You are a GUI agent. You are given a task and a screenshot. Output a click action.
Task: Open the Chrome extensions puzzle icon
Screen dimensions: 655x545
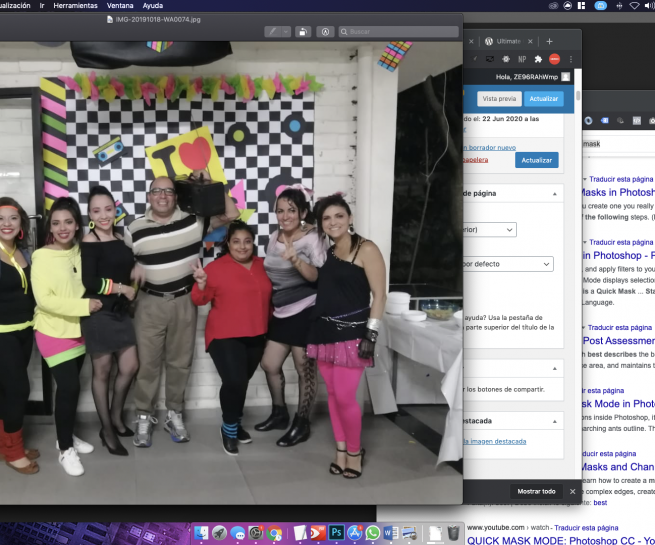pos(538,59)
